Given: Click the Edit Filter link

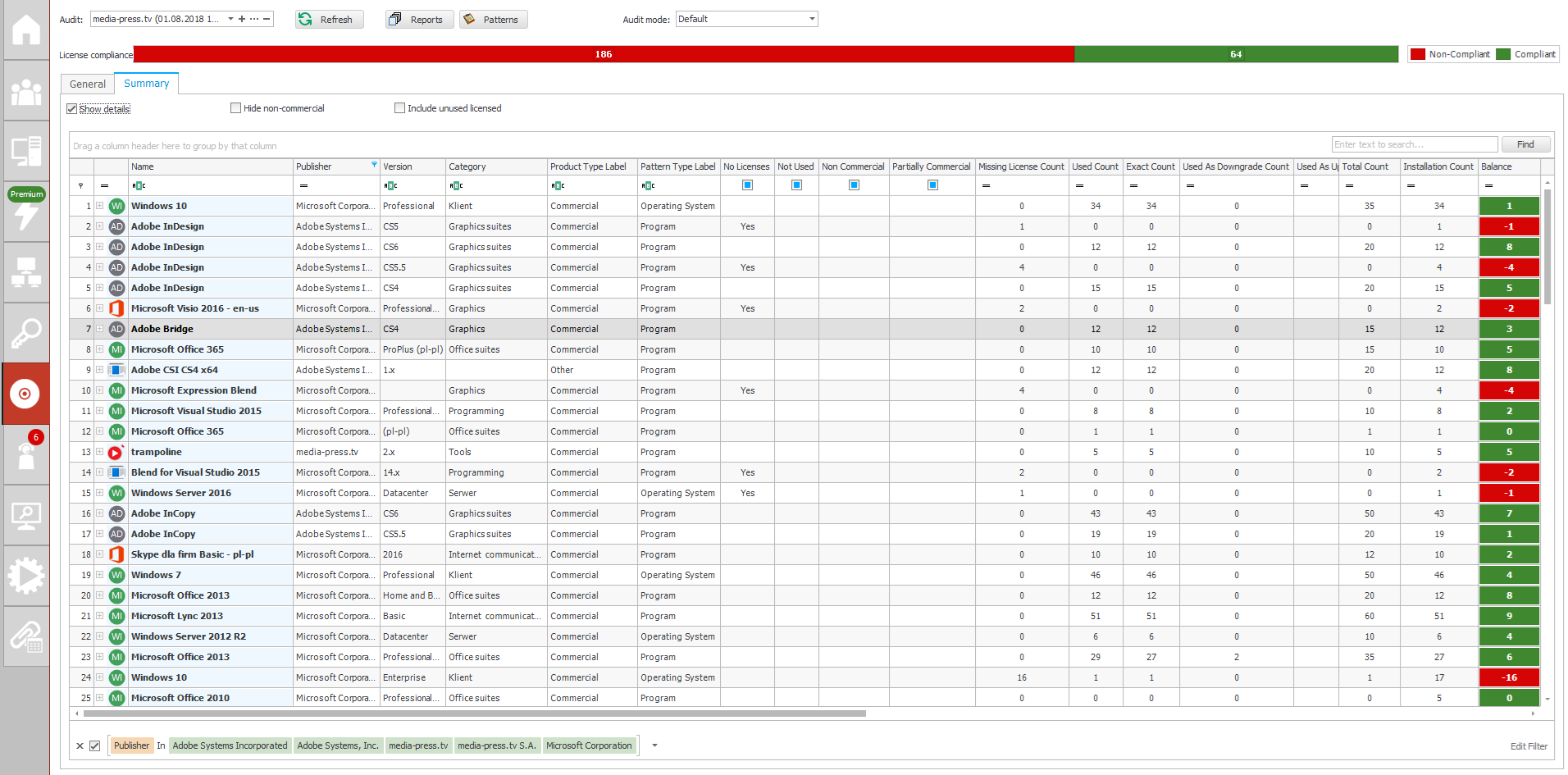Looking at the screenshot, I should [1528, 746].
